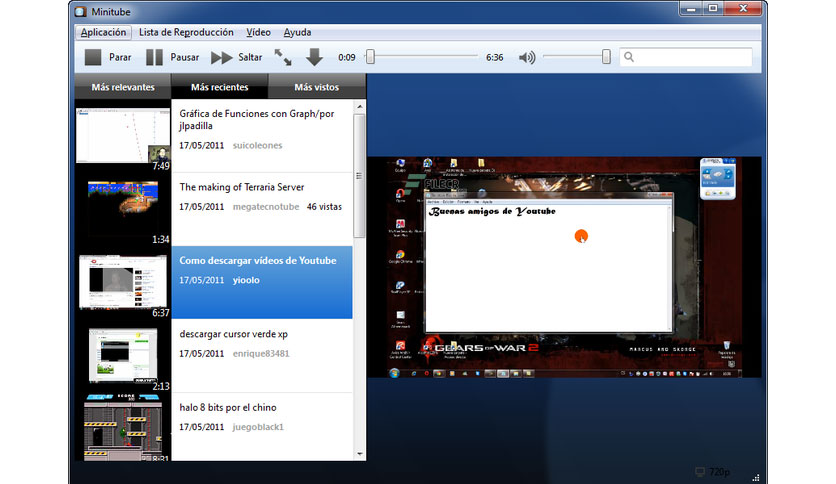Image resolution: width=836 pixels, height=484 pixels.
Task: Click the Youtube download thumbnail (6:37)
Action: (x=123, y=283)
